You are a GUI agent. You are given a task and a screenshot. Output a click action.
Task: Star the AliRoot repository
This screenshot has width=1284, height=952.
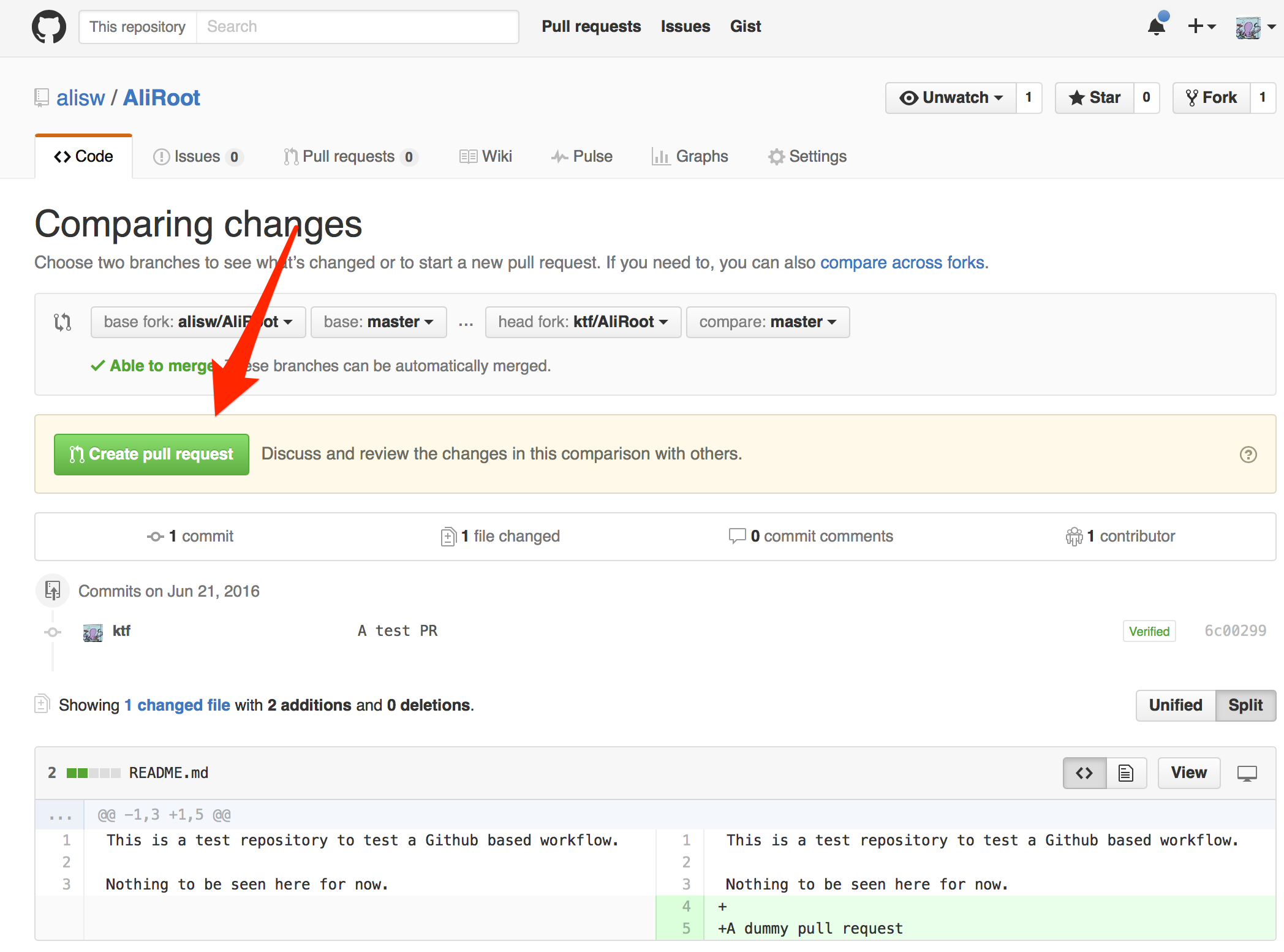pos(1095,97)
